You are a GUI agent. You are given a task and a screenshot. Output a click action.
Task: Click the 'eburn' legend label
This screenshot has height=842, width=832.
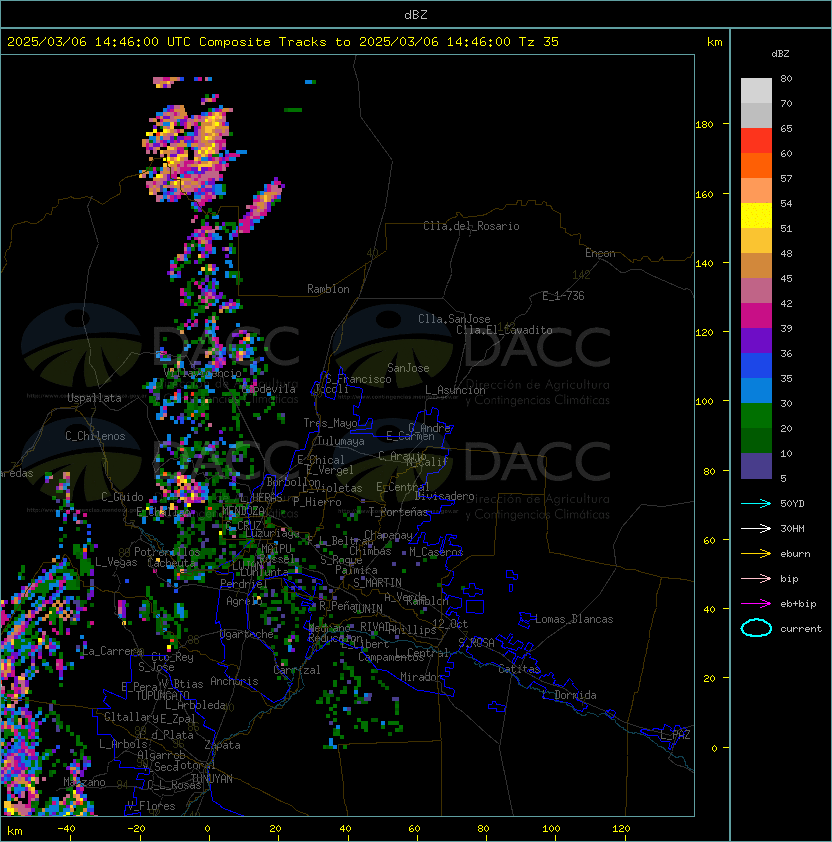pos(795,554)
